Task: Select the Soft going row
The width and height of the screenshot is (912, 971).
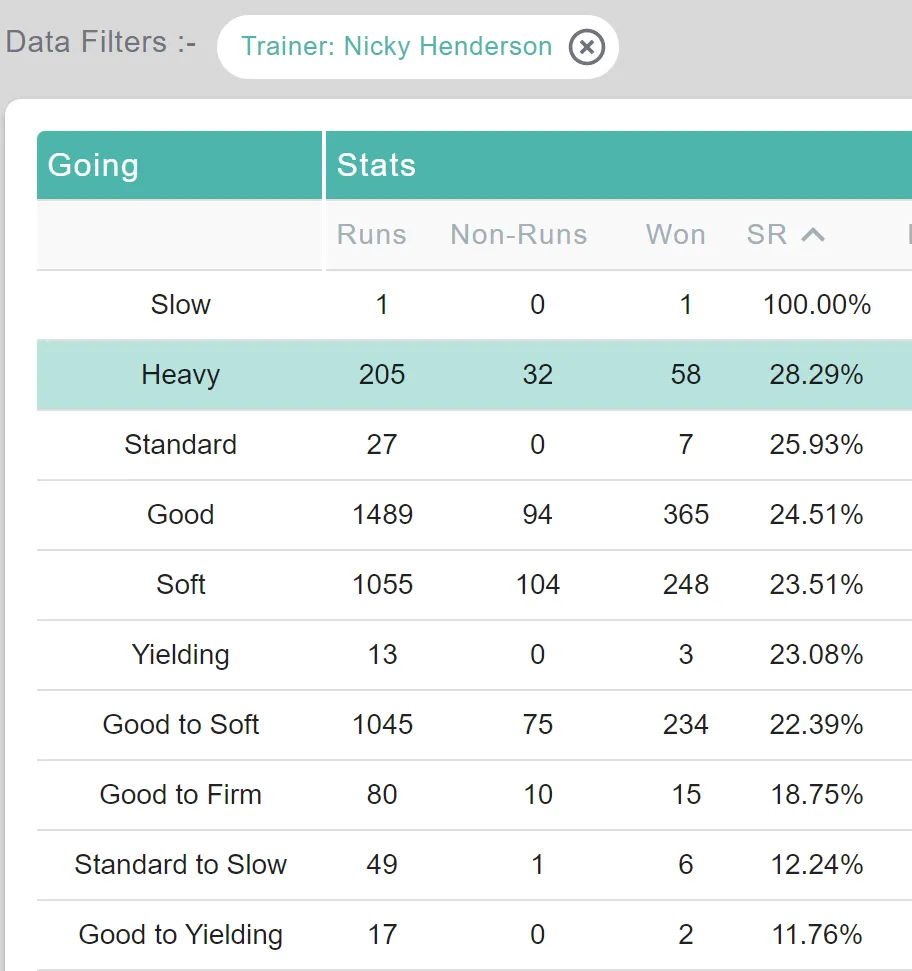Action: tap(474, 585)
